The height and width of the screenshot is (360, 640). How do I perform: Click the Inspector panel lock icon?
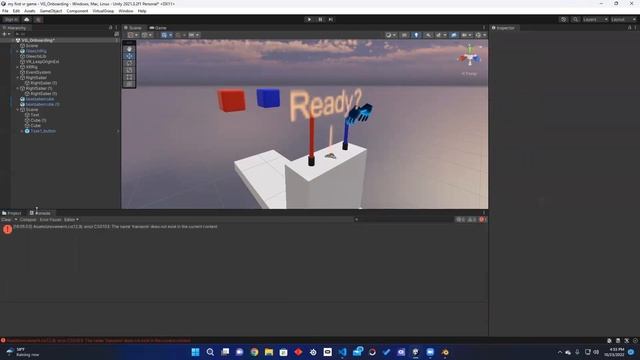pyautogui.click(x=629, y=28)
